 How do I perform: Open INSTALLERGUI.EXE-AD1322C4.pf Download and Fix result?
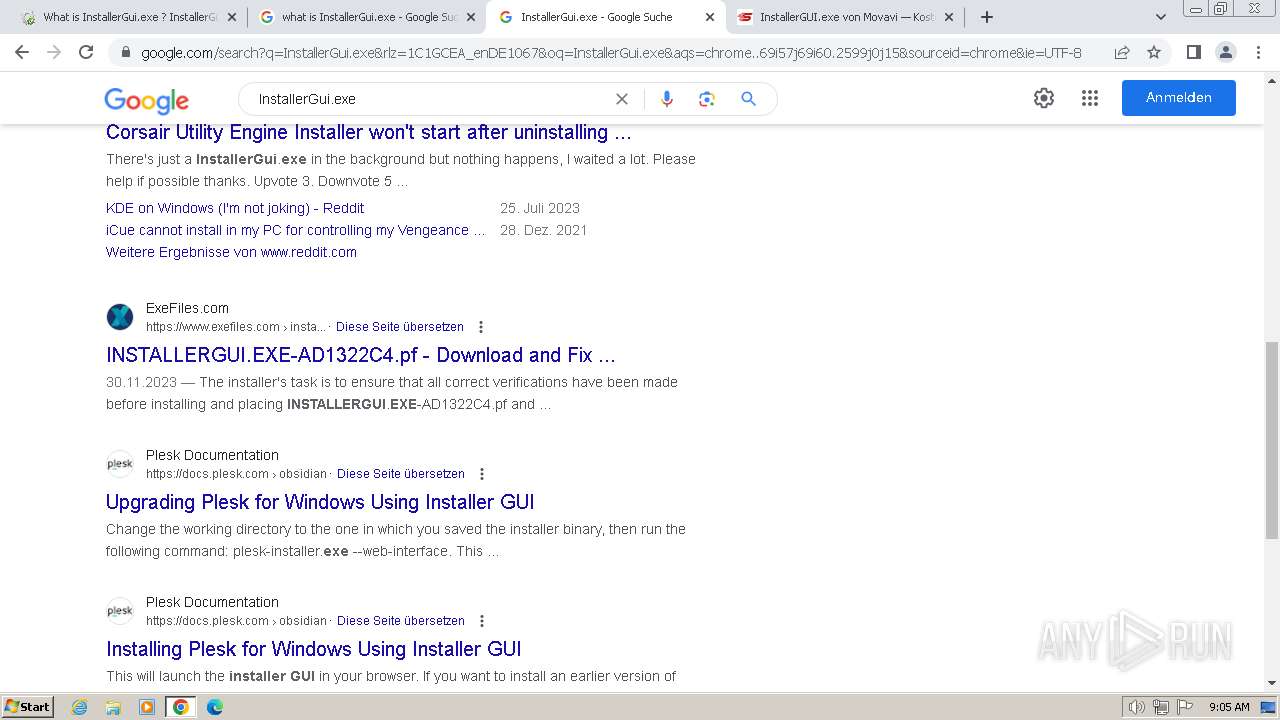[361, 355]
